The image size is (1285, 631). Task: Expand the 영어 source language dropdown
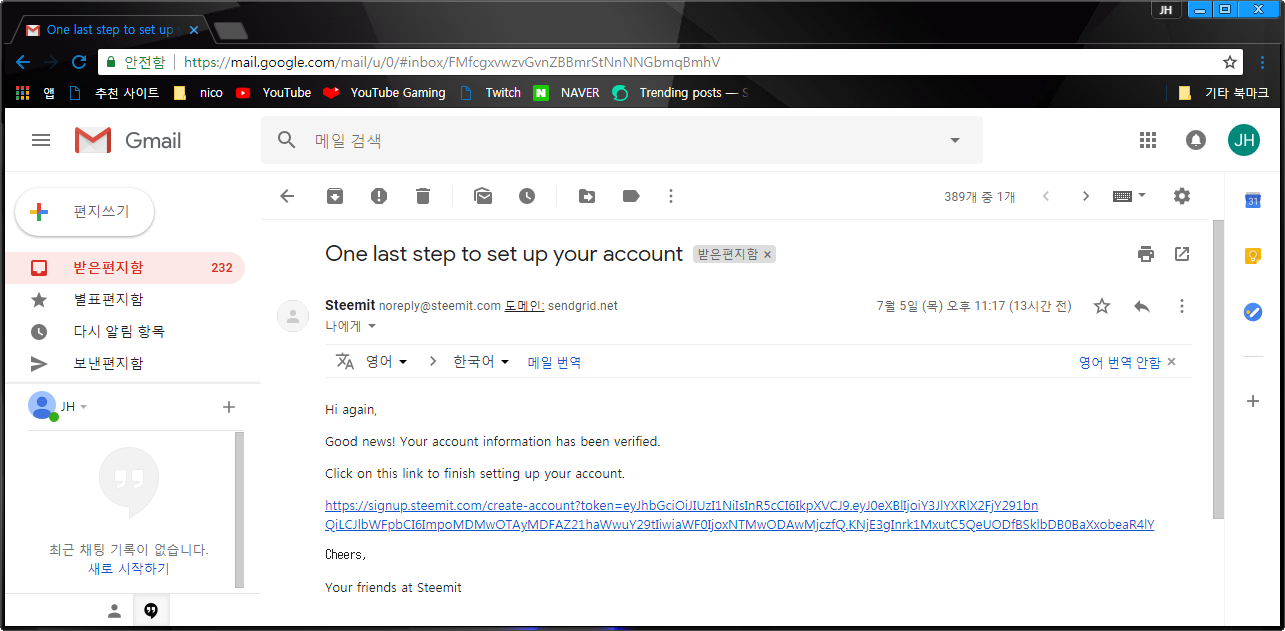(386, 362)
